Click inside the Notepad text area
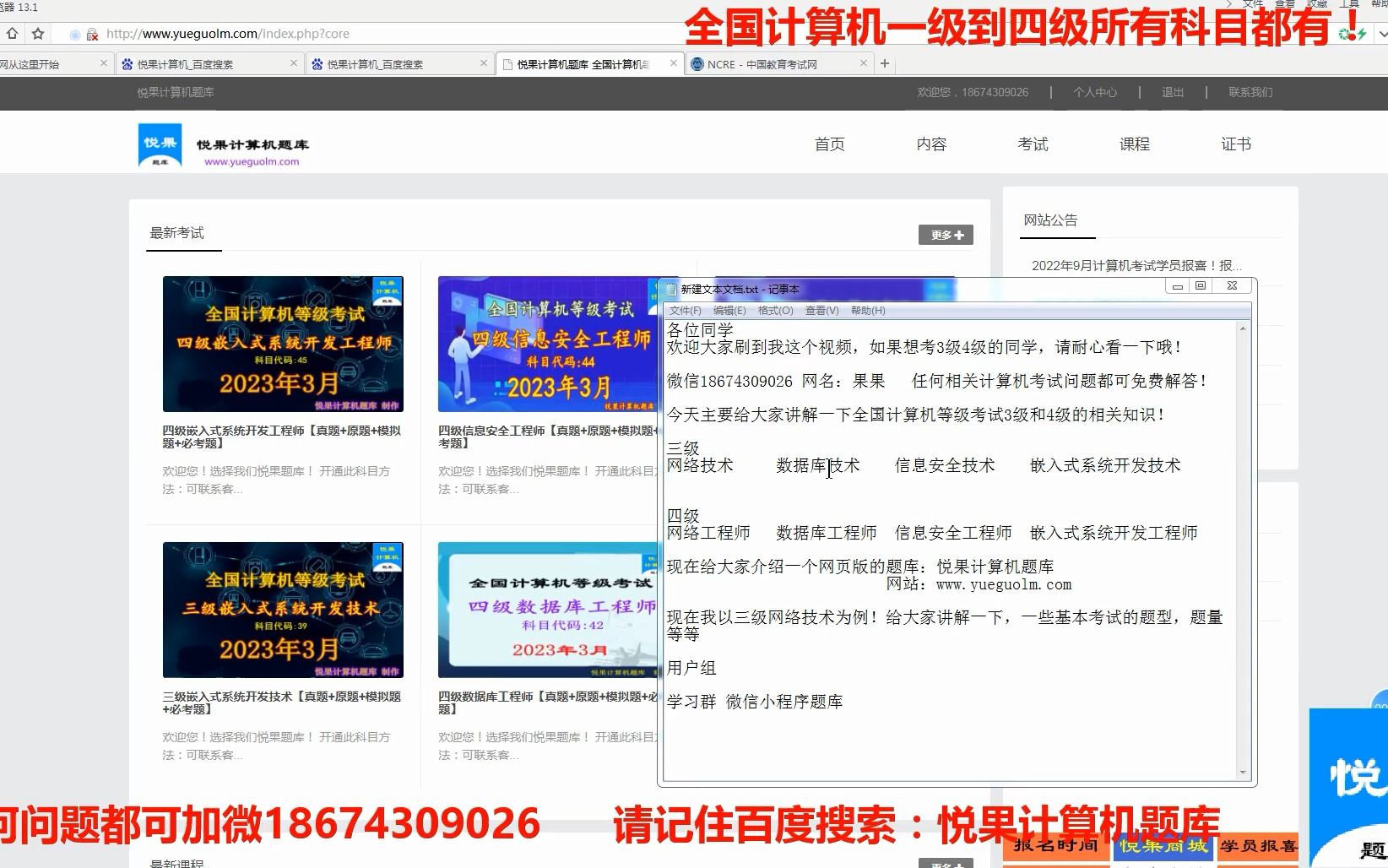 [950, 549]
